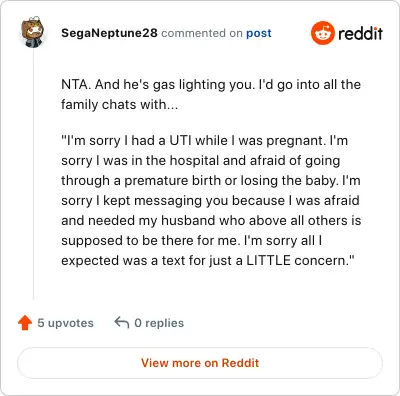Click the vertical thread line below avatar
Image resolution: width=400 pixels, height=396 pixels.
pyautogui.click(x=33, y=174)
